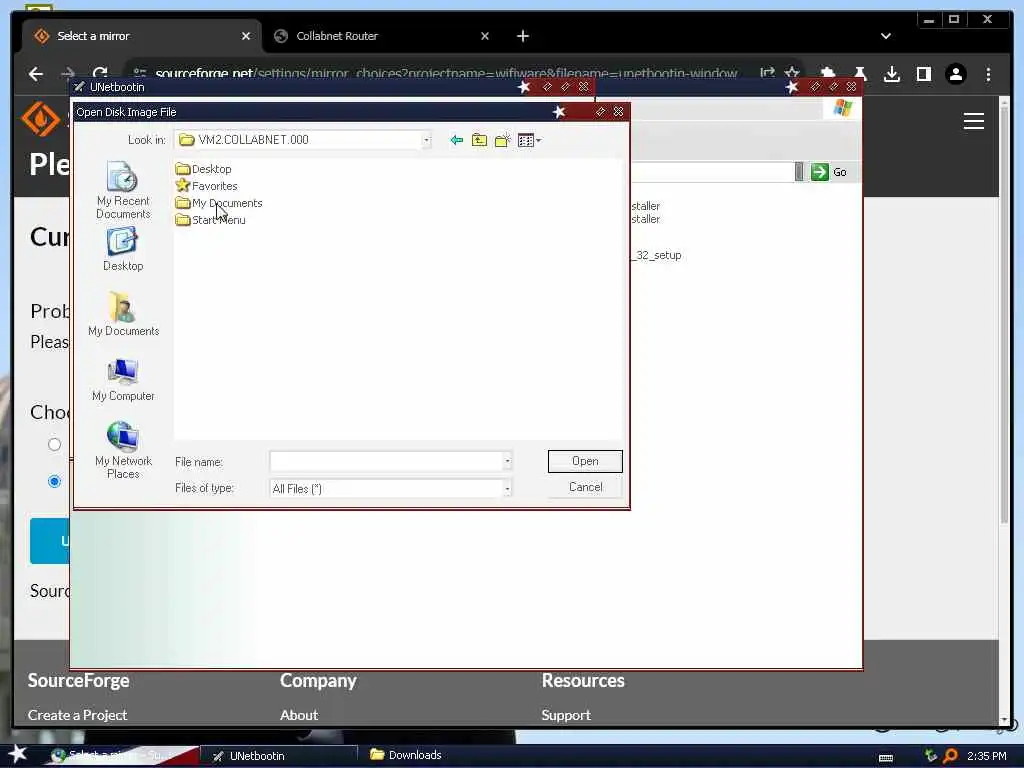Screen dimensions: 1024x768
Task: Click the green Go arrow button
Action: (820, 172)
